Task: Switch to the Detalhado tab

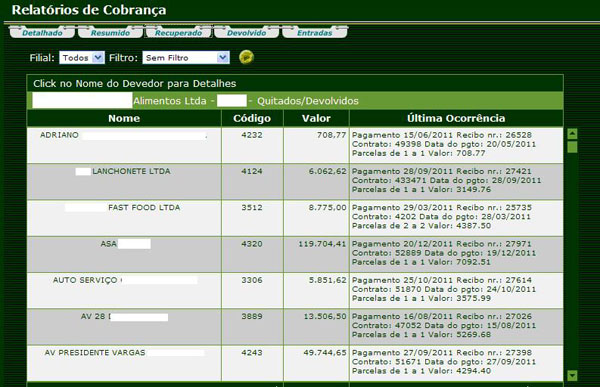Action: 42,33
